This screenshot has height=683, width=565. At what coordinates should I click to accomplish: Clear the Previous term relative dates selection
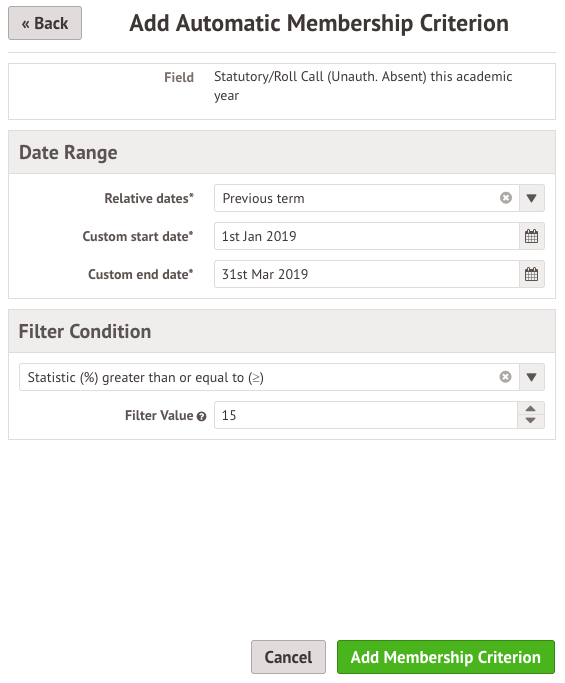505,198
